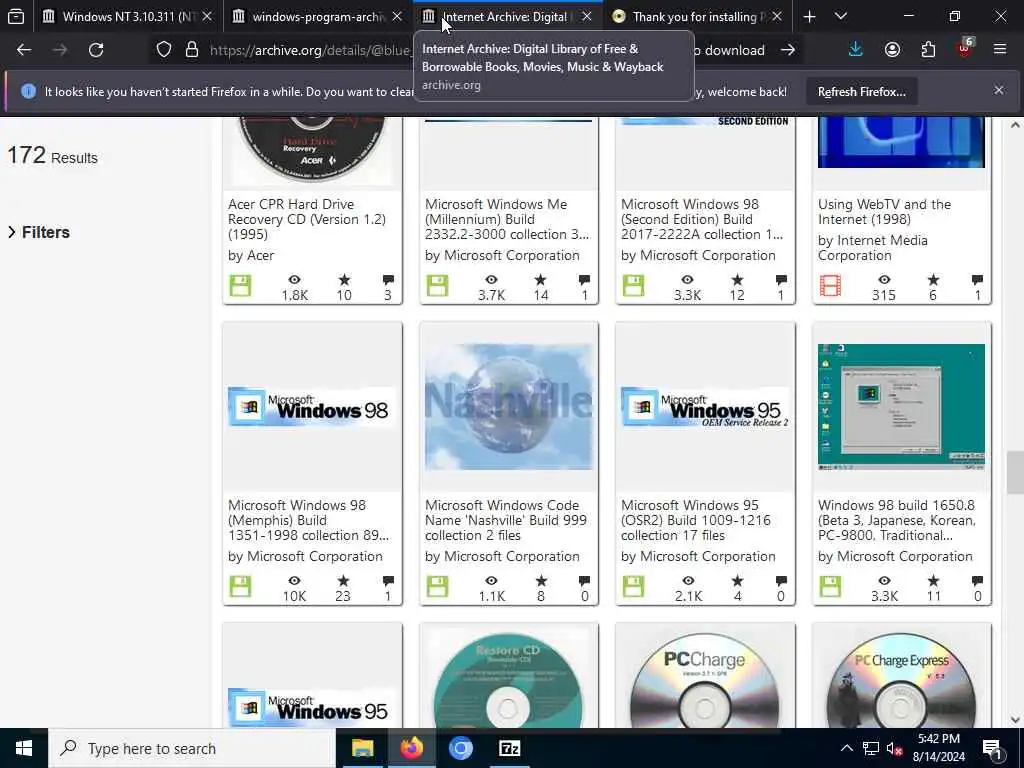Screen dimensions: 1024x768
Task: Open the Firefox downloads panel
Action: point(856,50)
